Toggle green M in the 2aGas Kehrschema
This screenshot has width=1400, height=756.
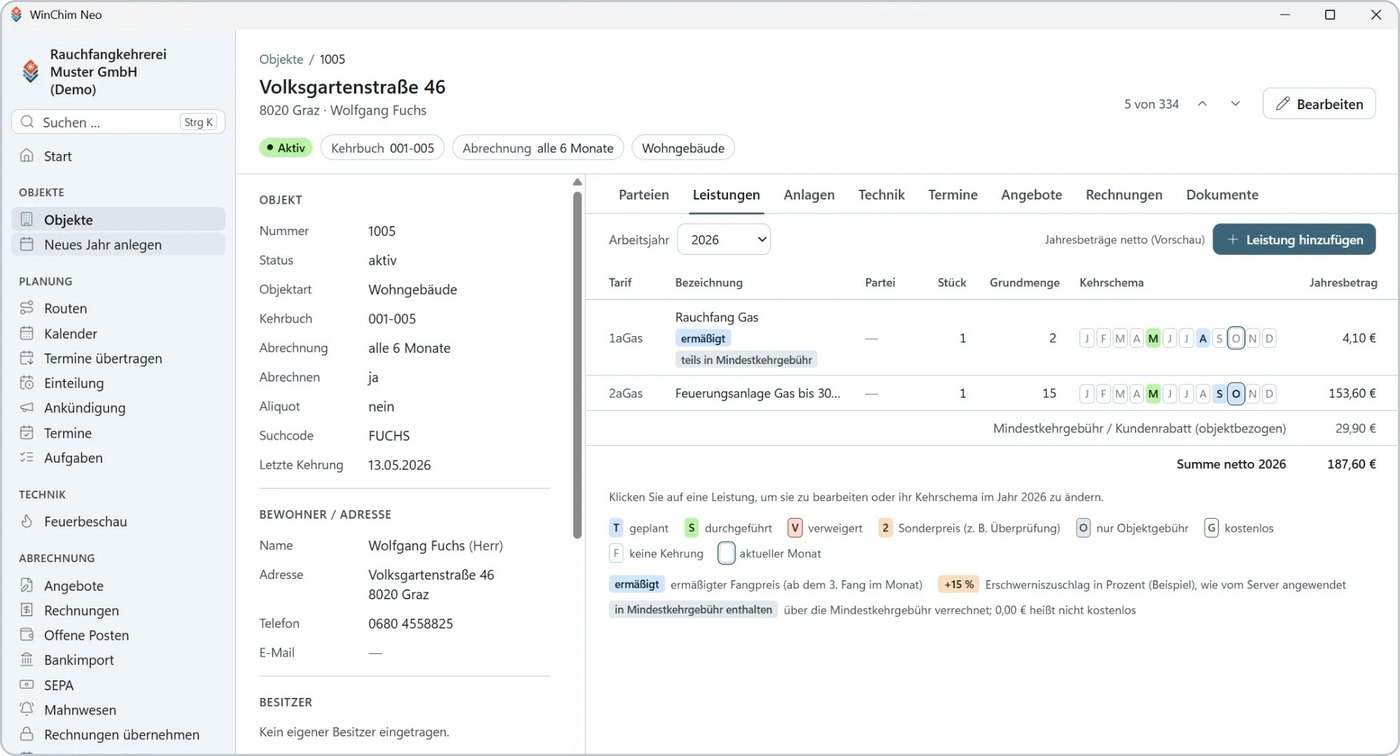click(x=1153, y=394)
